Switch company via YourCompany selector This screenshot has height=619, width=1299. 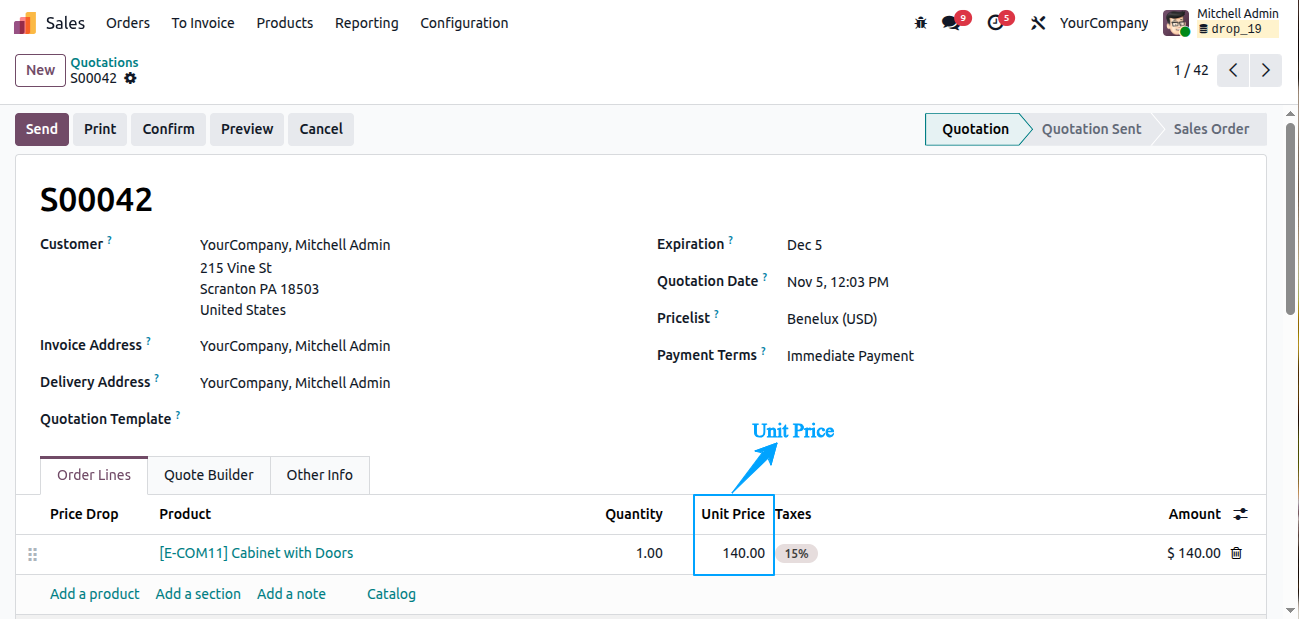[1104, 22]
